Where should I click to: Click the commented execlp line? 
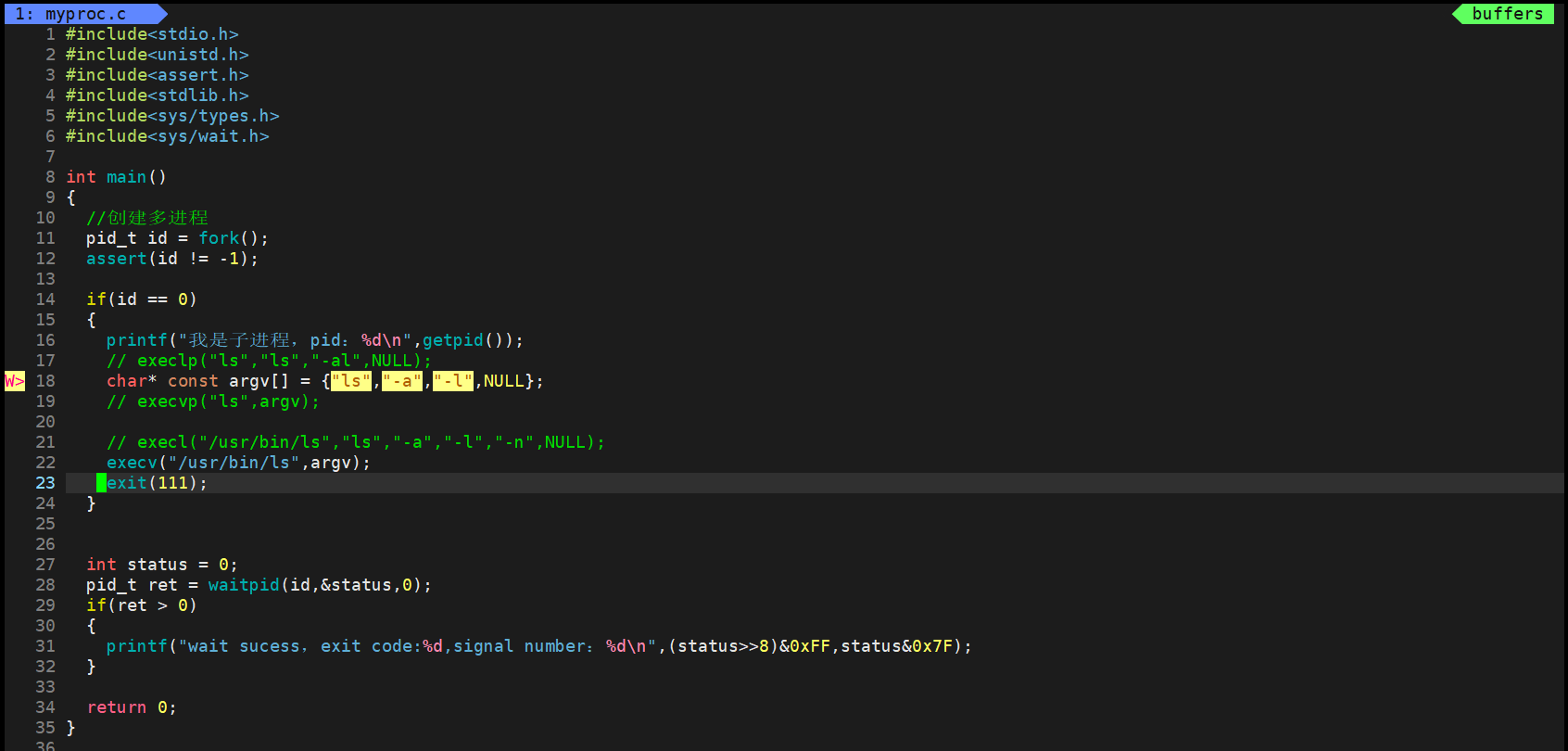(270, 361)
